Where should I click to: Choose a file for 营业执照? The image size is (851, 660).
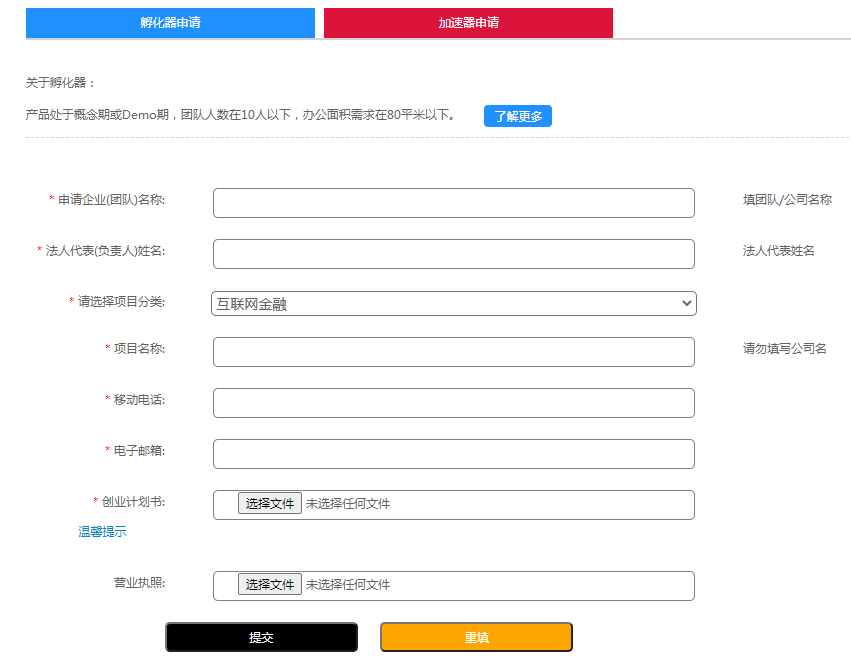(x=270, y=584)
